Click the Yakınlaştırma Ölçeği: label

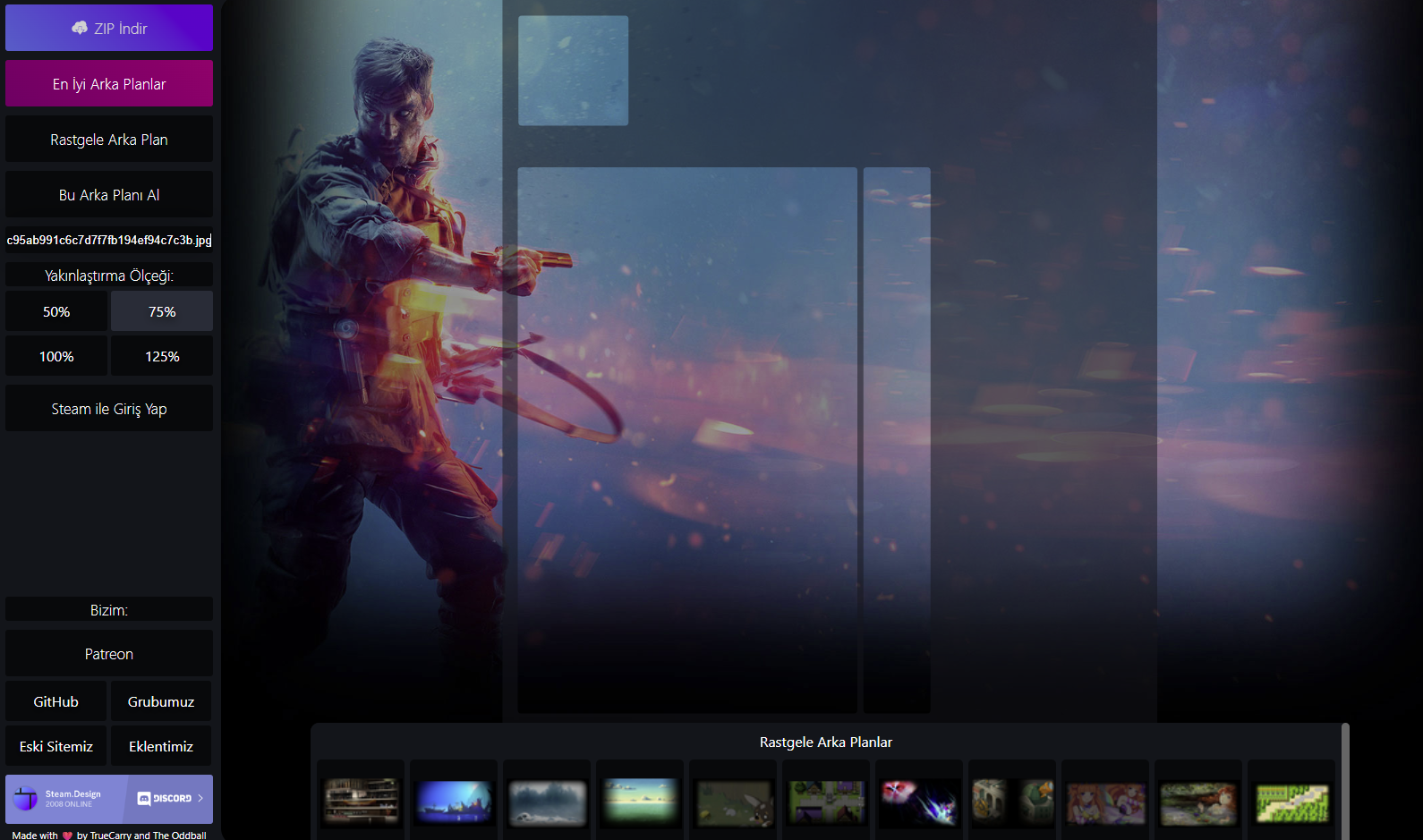click(x=109, y=275)
